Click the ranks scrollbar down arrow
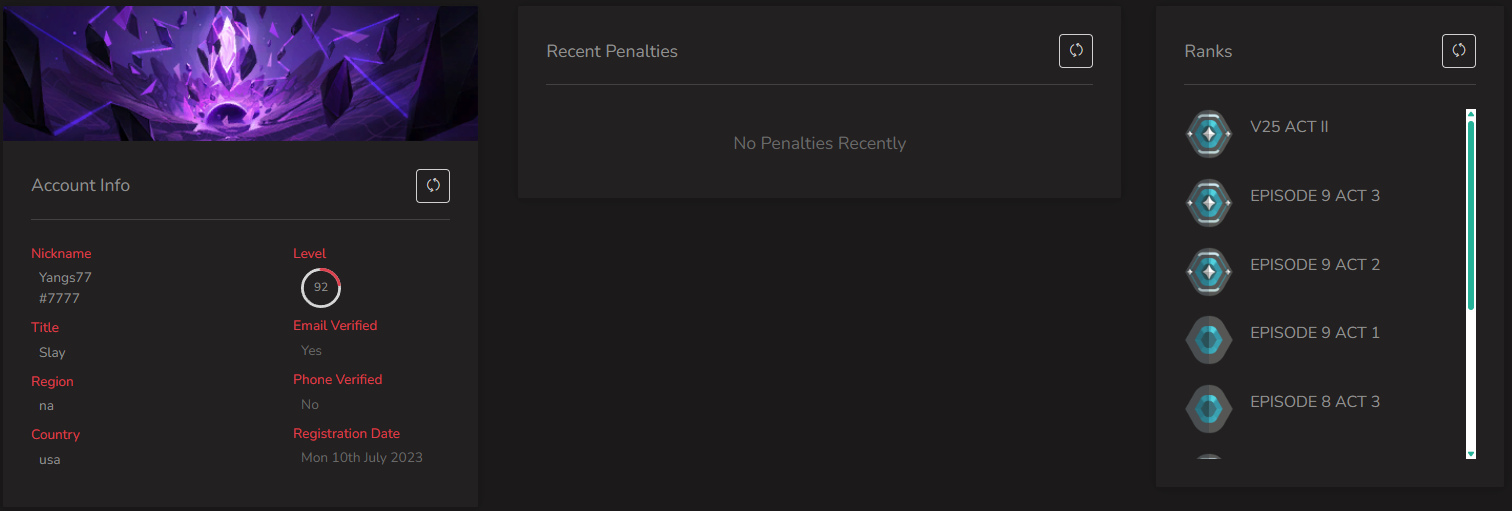The image size is (1512, 511). 1471,454
